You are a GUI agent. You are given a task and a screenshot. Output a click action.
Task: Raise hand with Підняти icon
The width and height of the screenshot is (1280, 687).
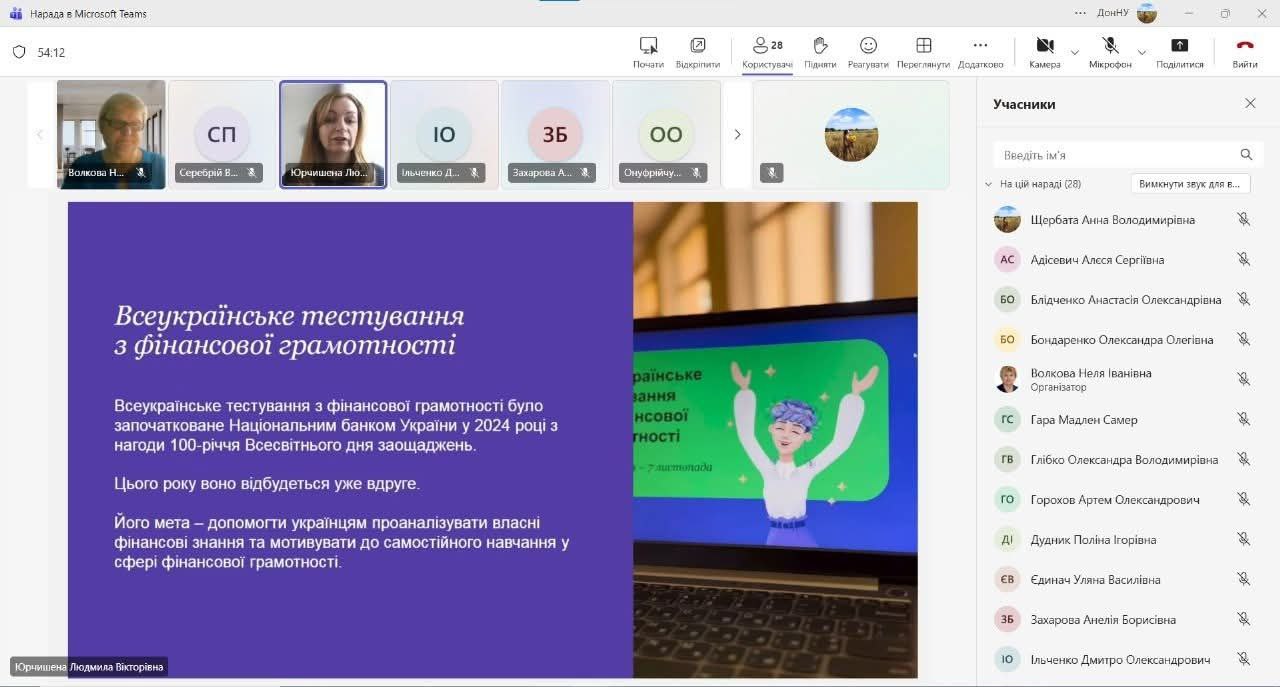[x=820, y=46]
